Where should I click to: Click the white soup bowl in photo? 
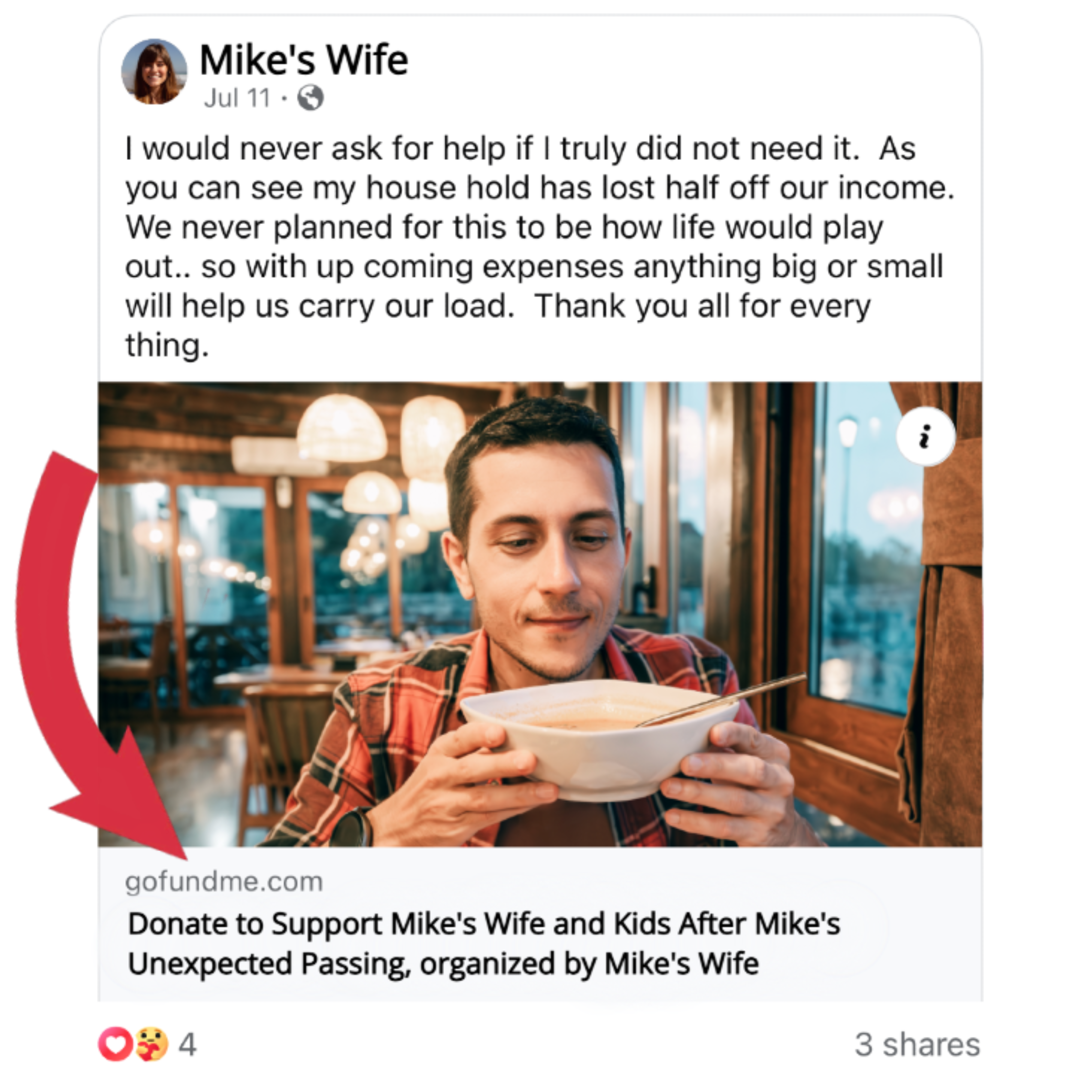click(598, 738)
